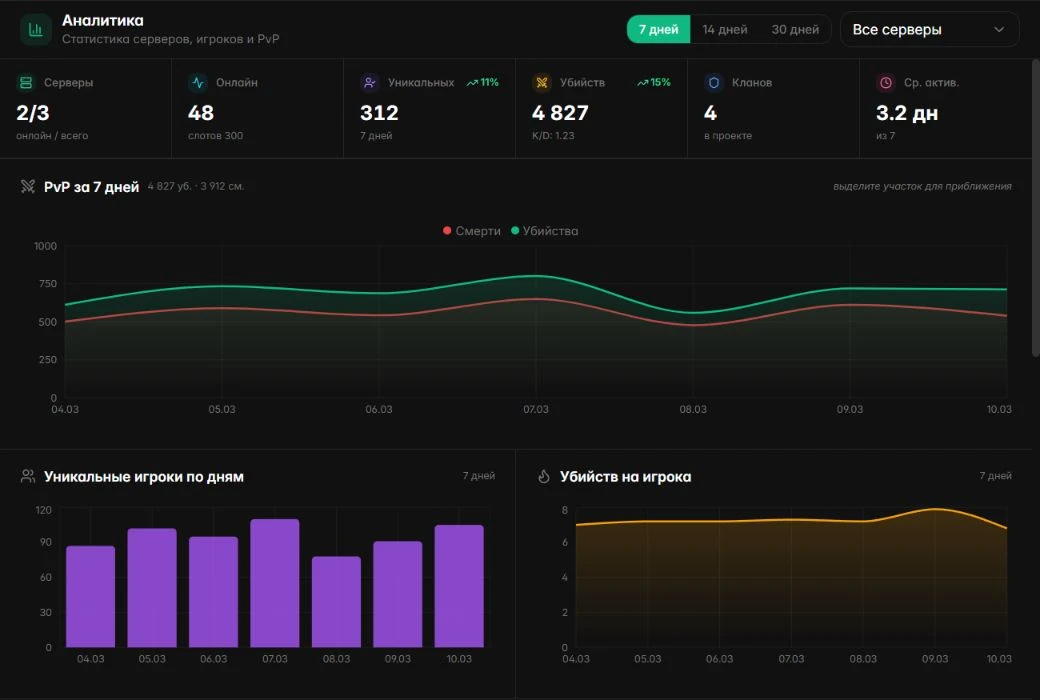Click the Убийств crossed swords icon

[542, 82]
